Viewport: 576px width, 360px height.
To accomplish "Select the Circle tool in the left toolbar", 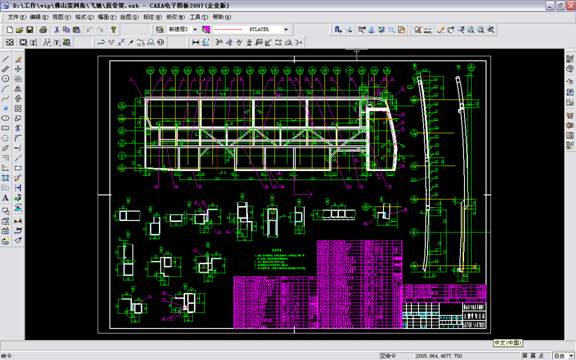I will coord(6,79).
